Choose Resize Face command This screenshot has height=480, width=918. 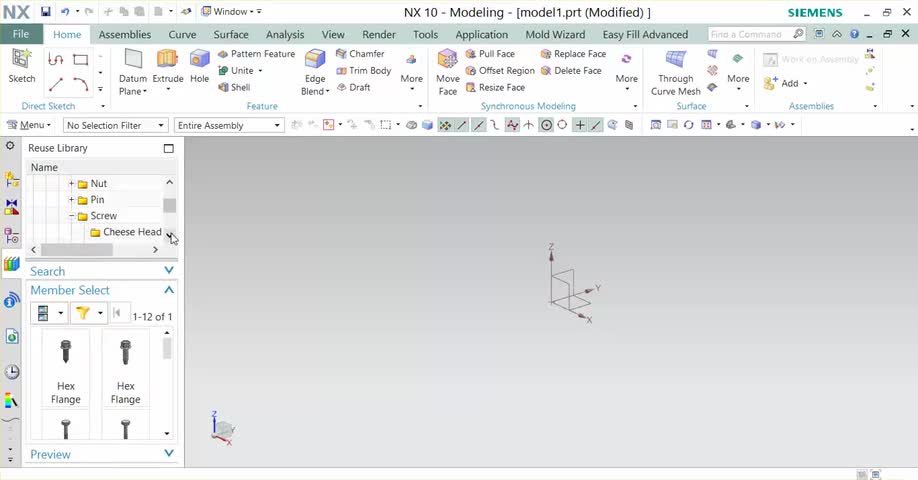(x=495, y=87)
